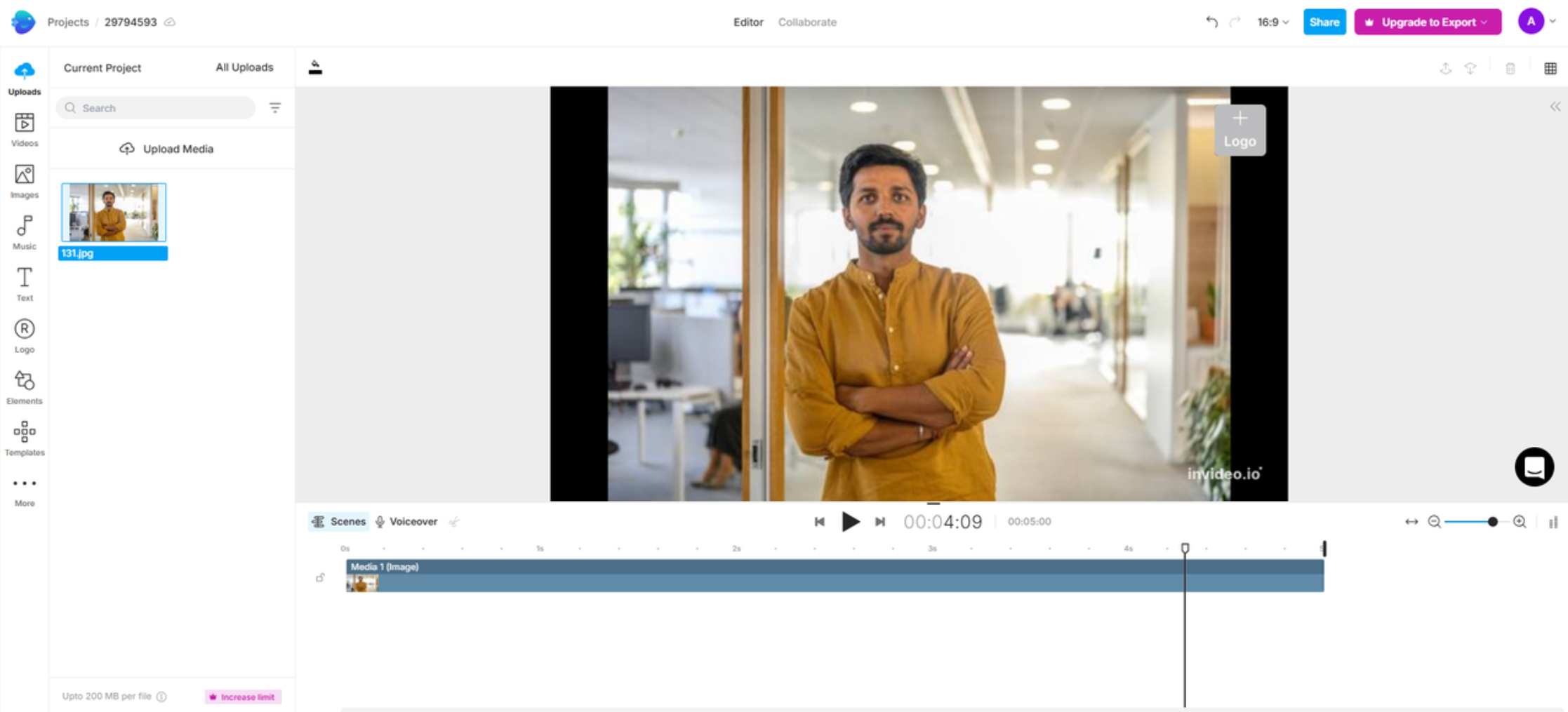The height and width of the screenshot is (712, 1568).
Task: Click the split scissors icon near Voiceover
Action: (456, 521)
